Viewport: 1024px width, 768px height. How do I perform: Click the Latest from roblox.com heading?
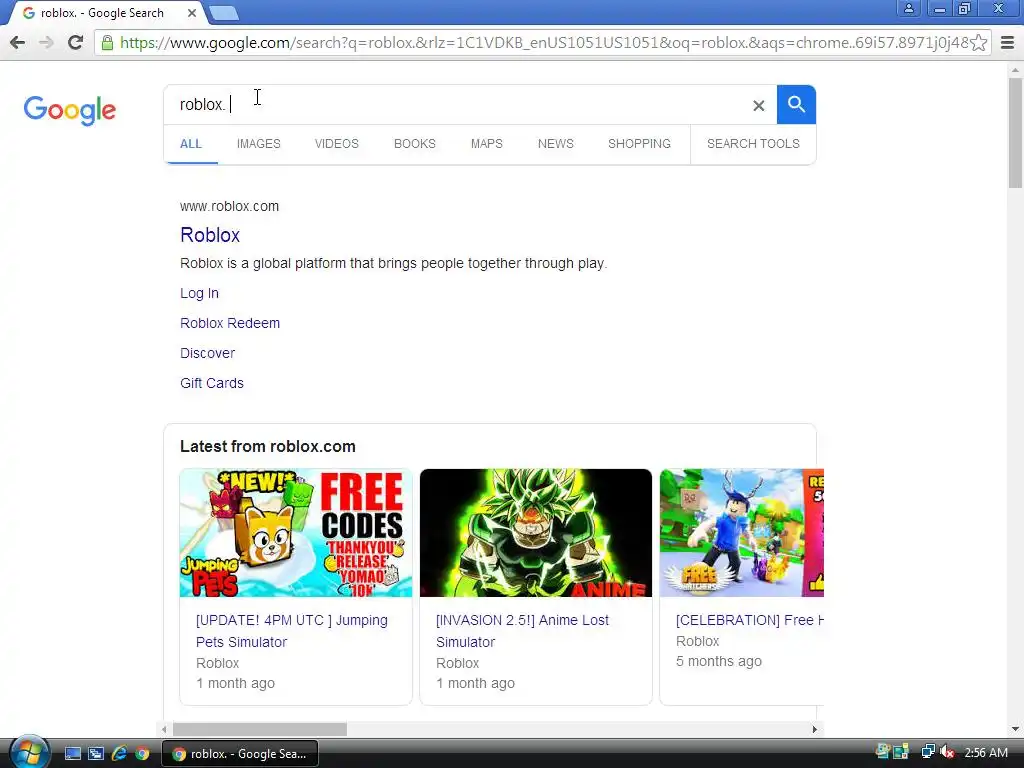(268, 447)
